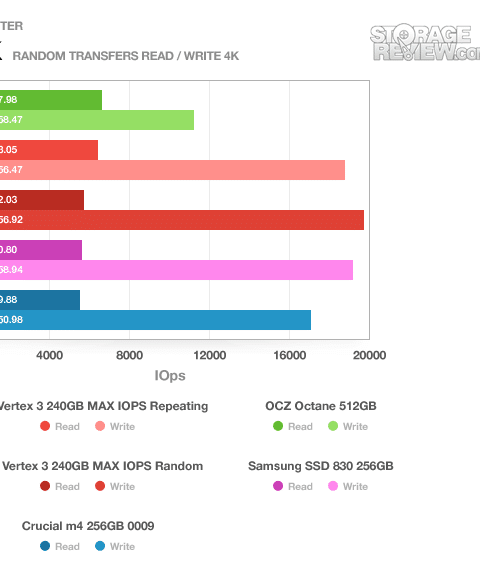Click the blue 50.98 write bar
This screenshot has height=580, width=480.
point(155,320)
